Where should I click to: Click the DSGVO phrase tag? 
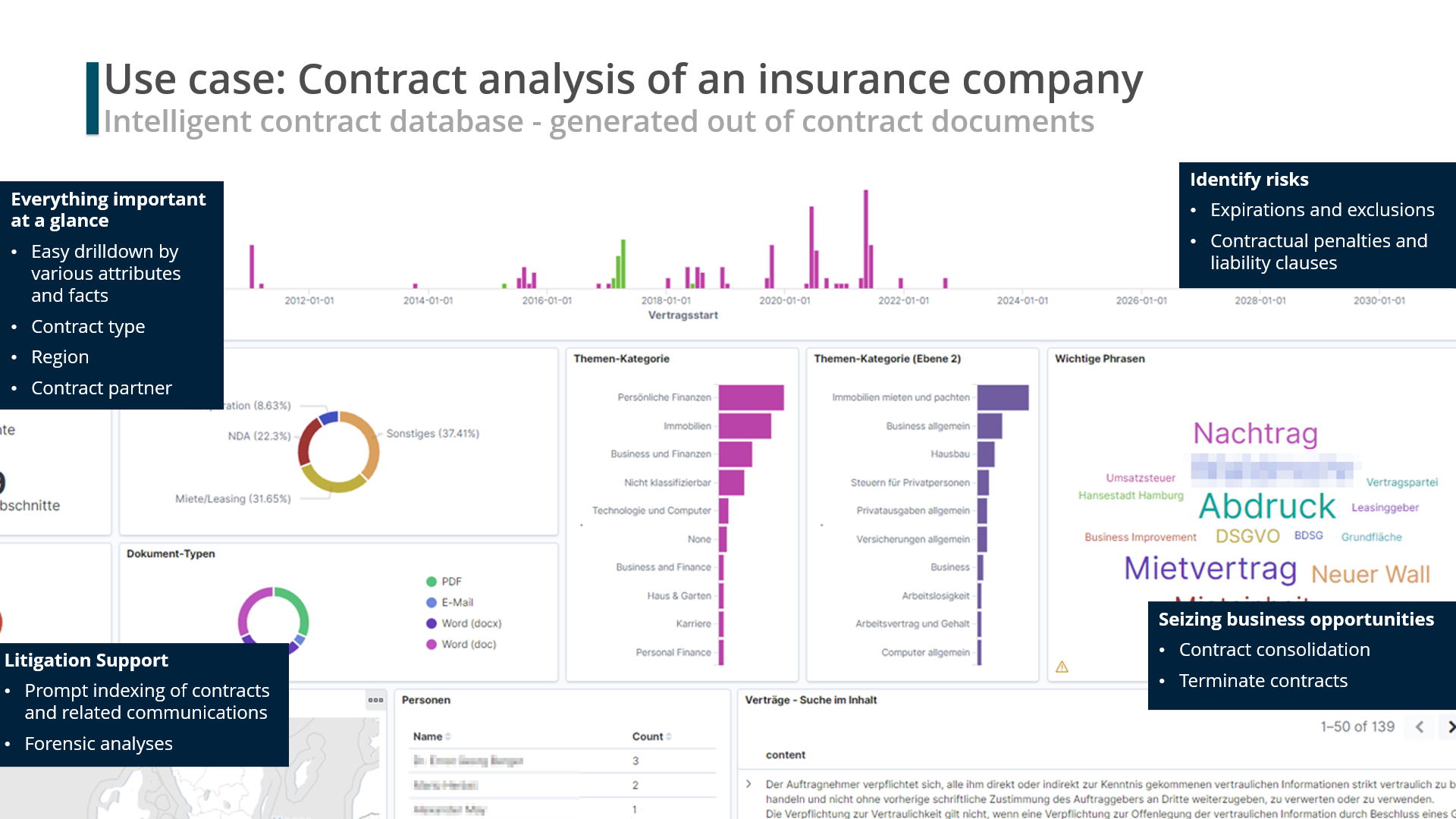point(1247,537)
